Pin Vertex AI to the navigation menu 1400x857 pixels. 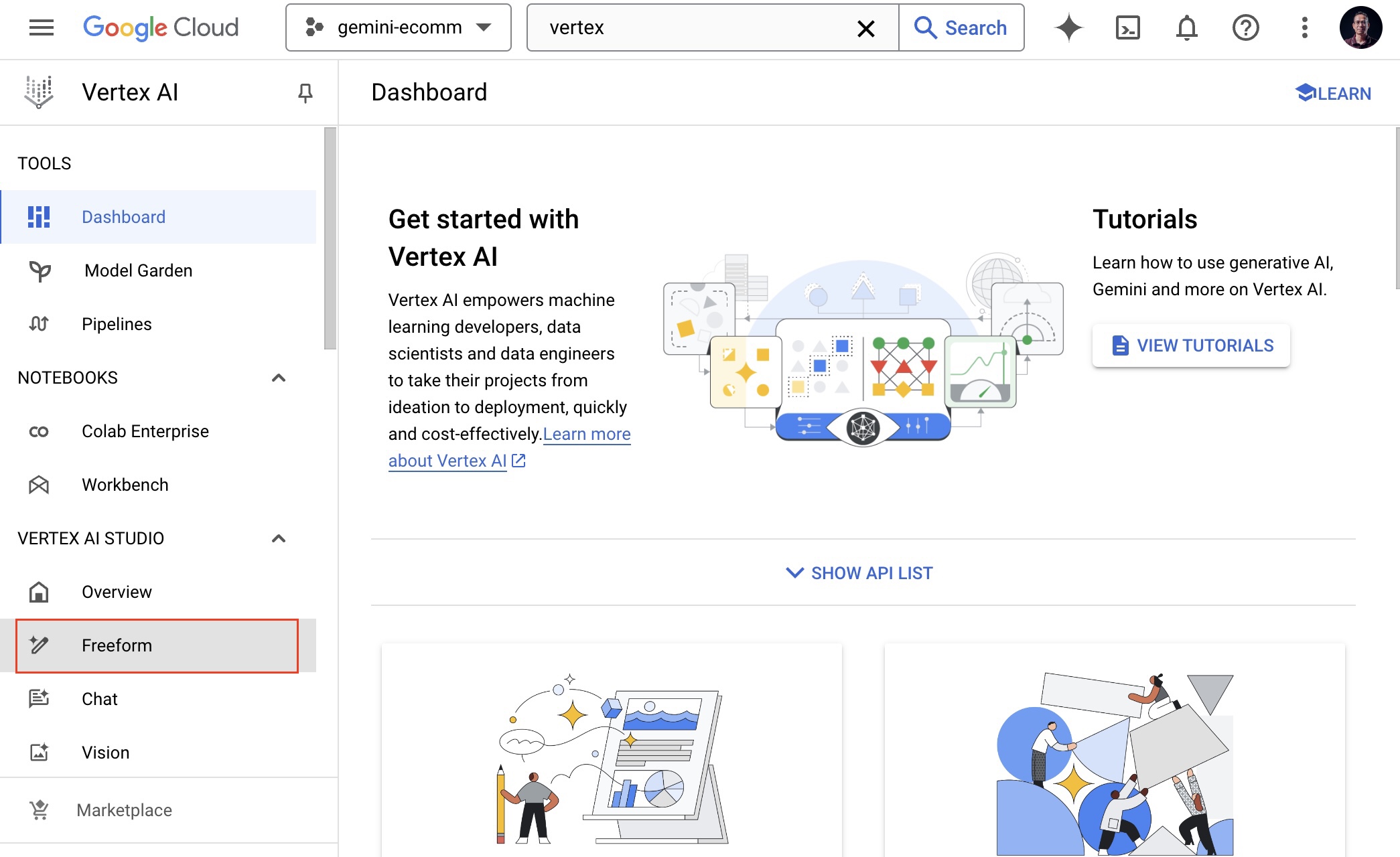pyautogui.click(x=305, y=92)
